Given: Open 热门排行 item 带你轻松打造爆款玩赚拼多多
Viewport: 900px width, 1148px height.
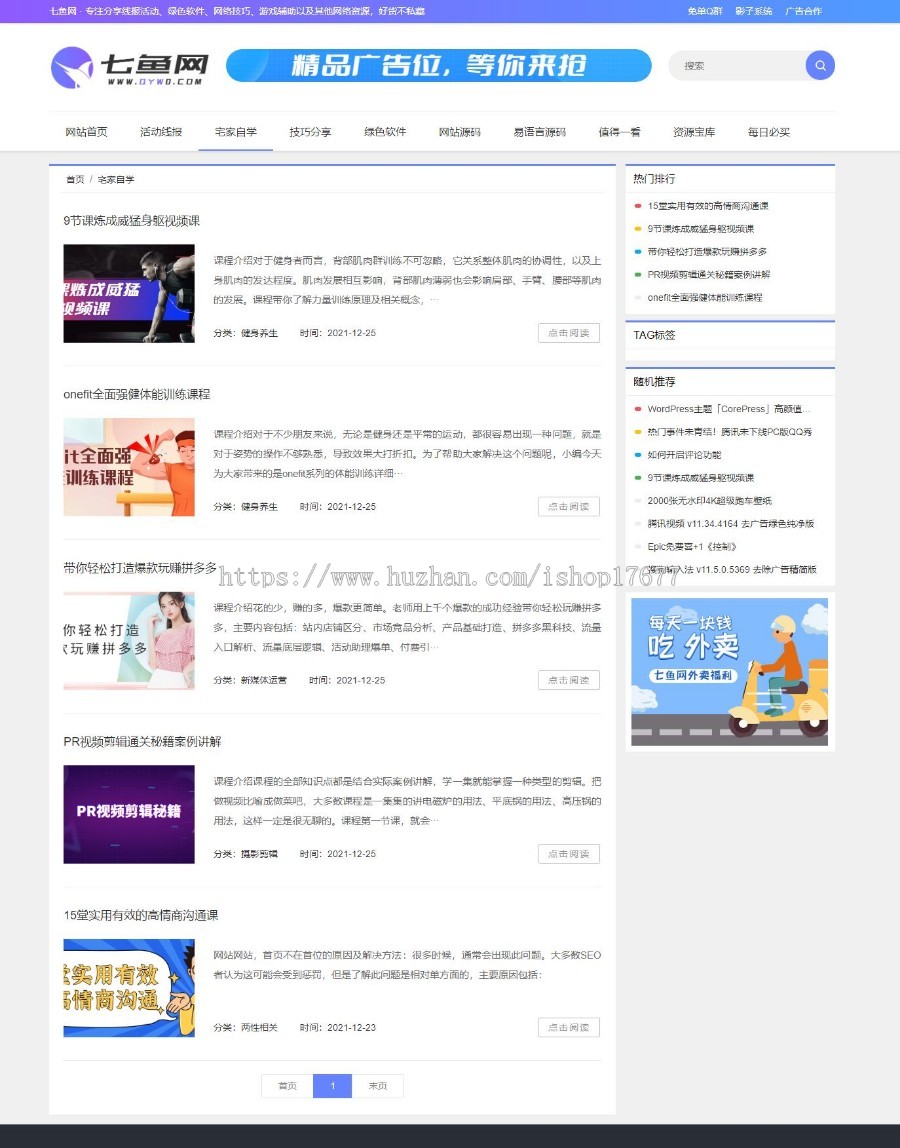Looking at the screenshot, I should point(707,251).
